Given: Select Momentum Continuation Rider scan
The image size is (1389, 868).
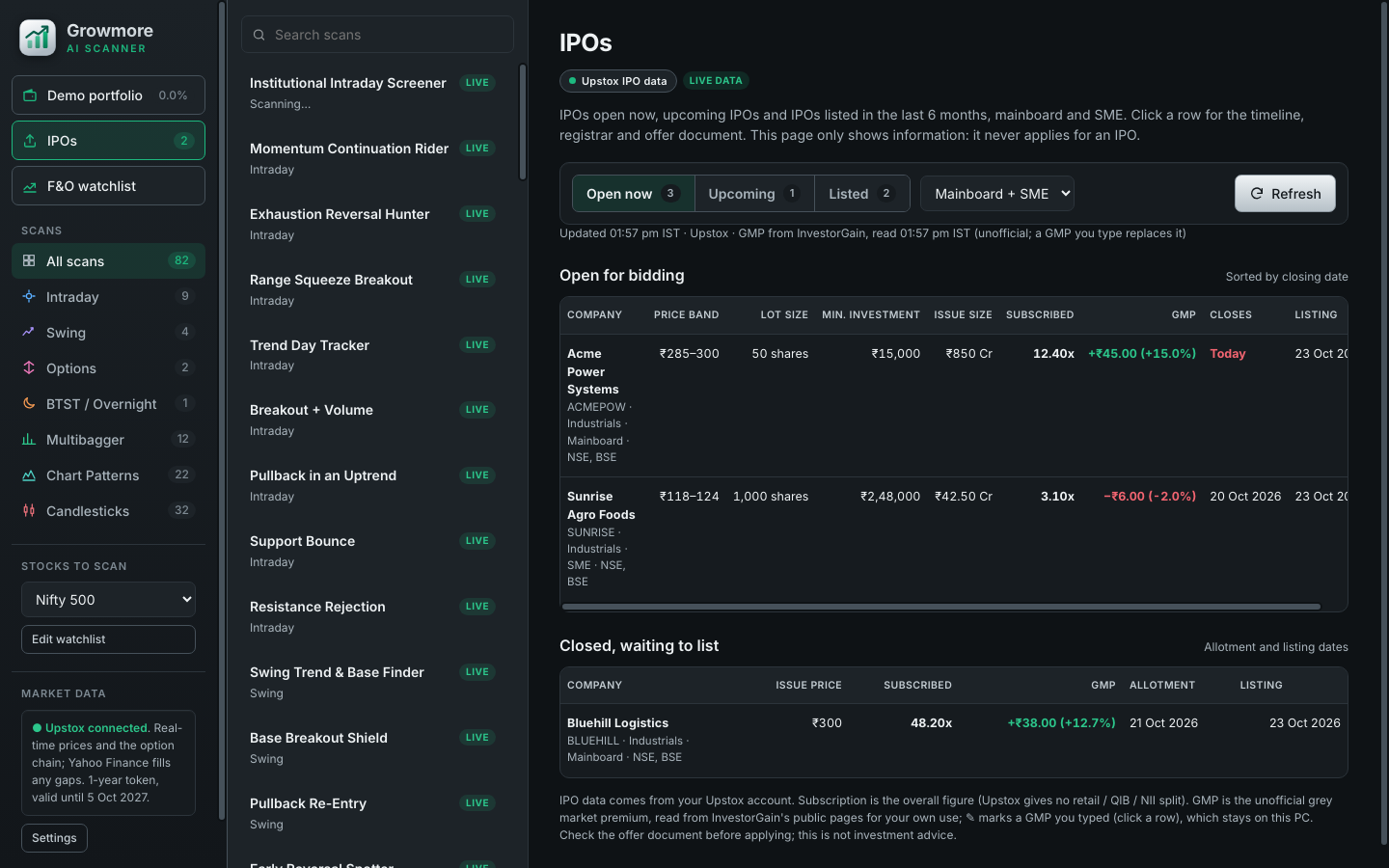Looking at the screenshot, I should tap(372, 158).
